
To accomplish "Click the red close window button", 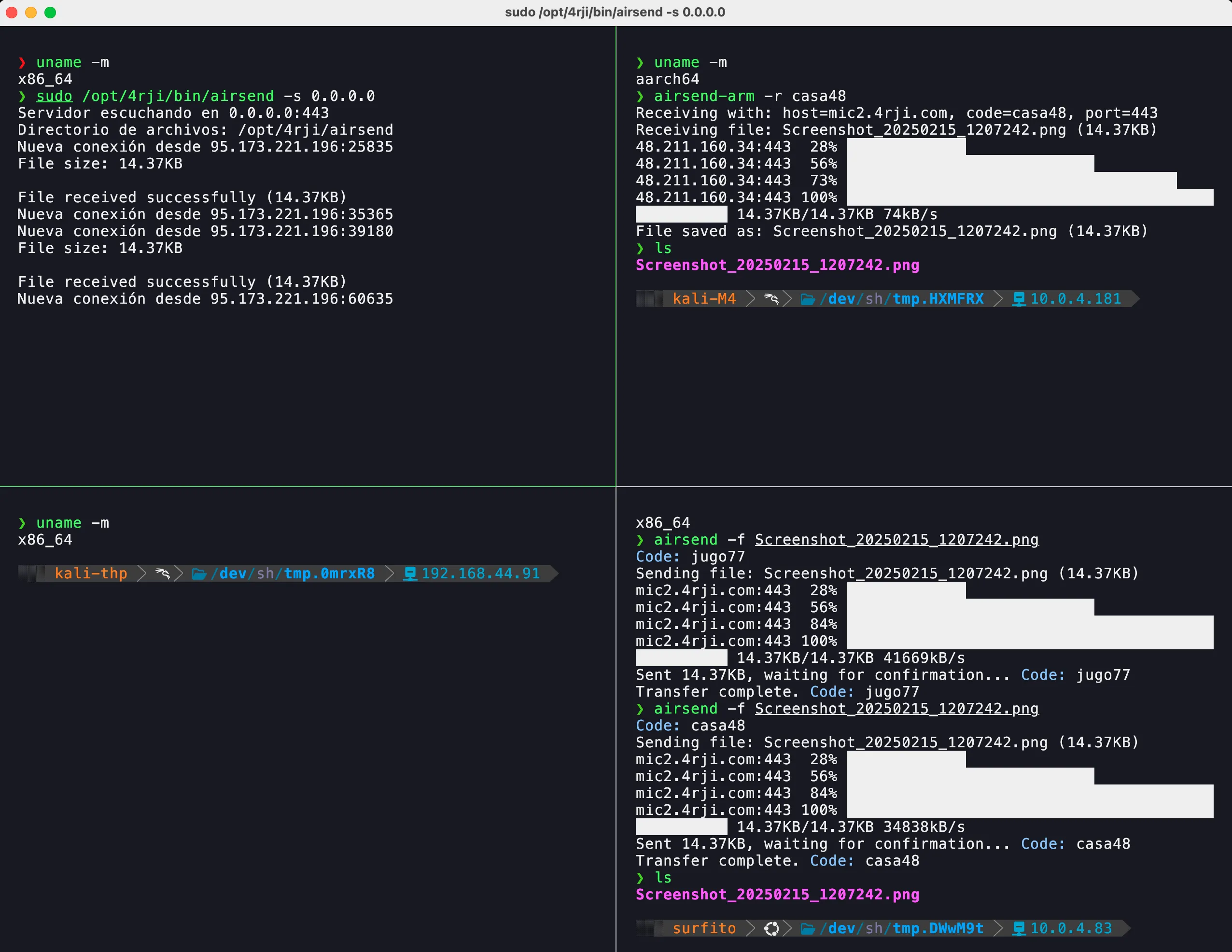I will [12, 13].
